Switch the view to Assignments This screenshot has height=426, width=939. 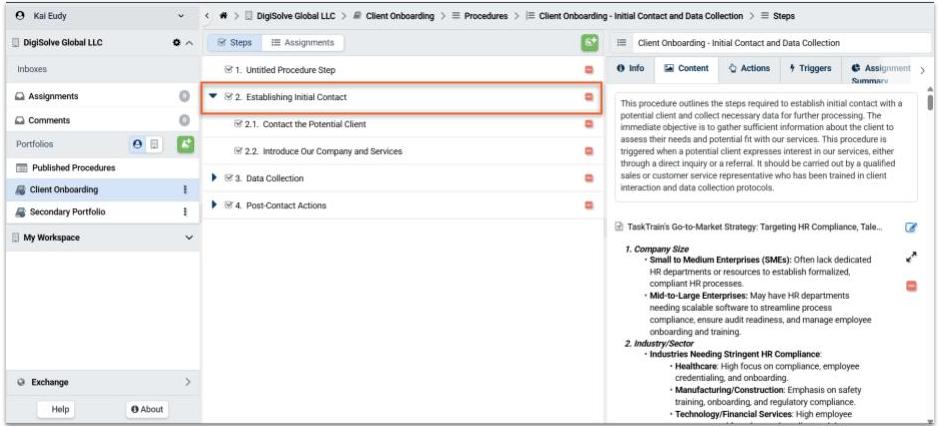302,43
